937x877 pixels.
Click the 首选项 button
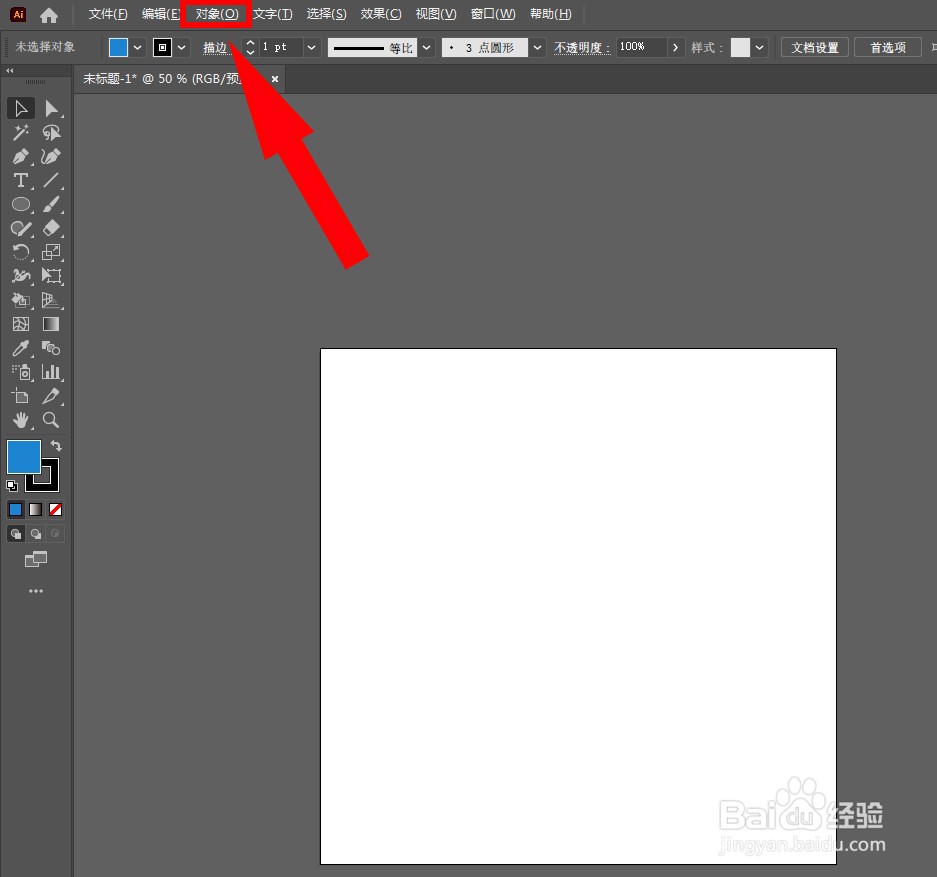(x=888, y=47)
